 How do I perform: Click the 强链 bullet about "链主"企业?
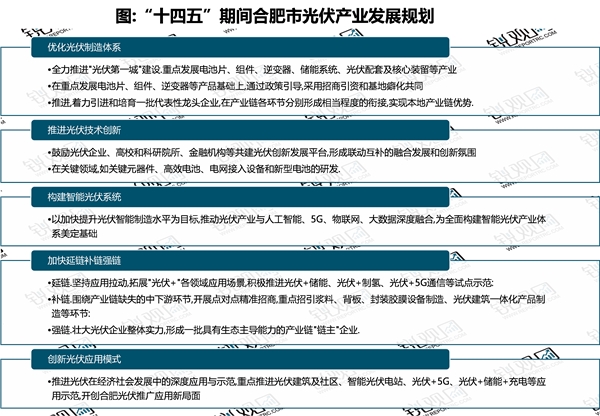[x=204, y=330]
